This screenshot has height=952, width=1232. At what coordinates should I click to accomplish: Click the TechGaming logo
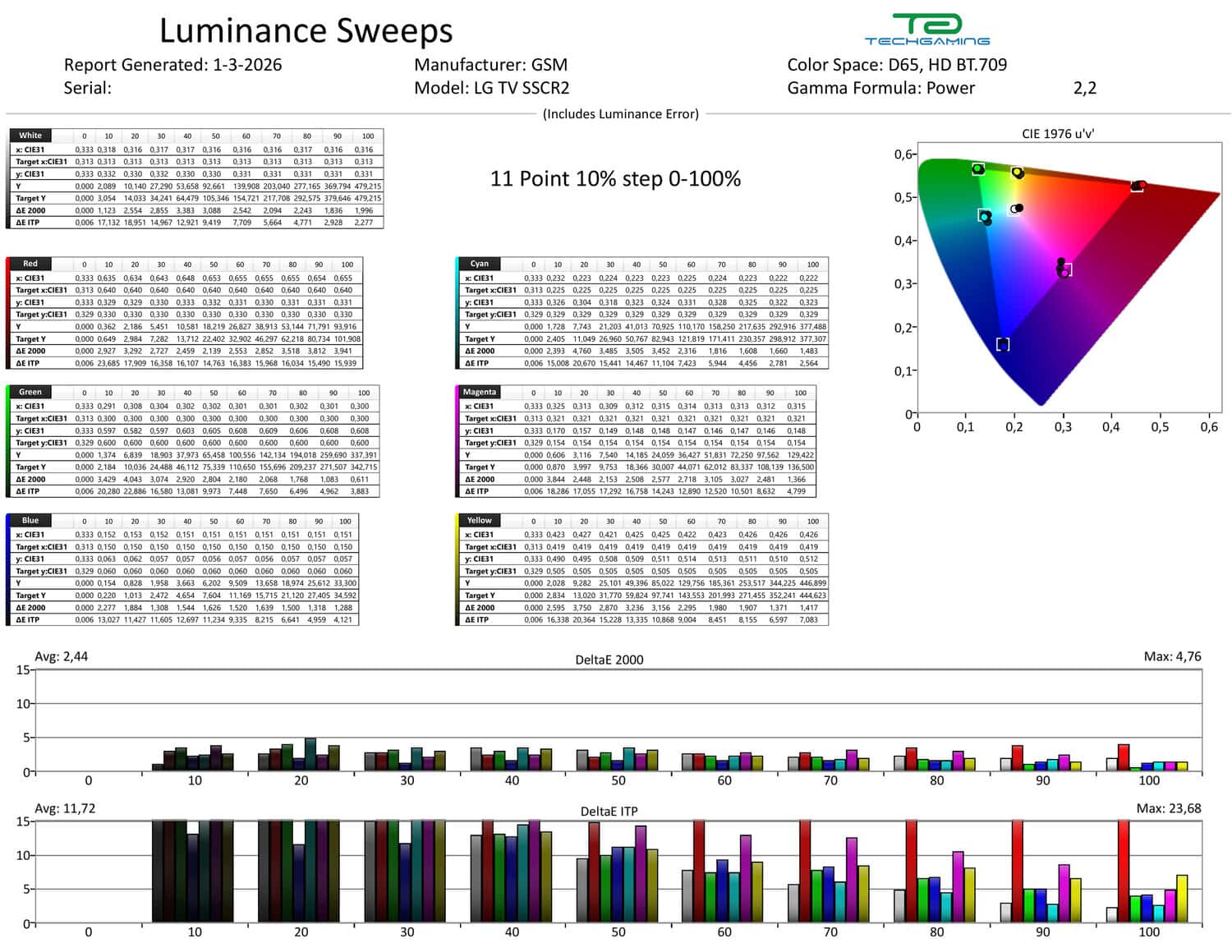[x=926, y=30]
